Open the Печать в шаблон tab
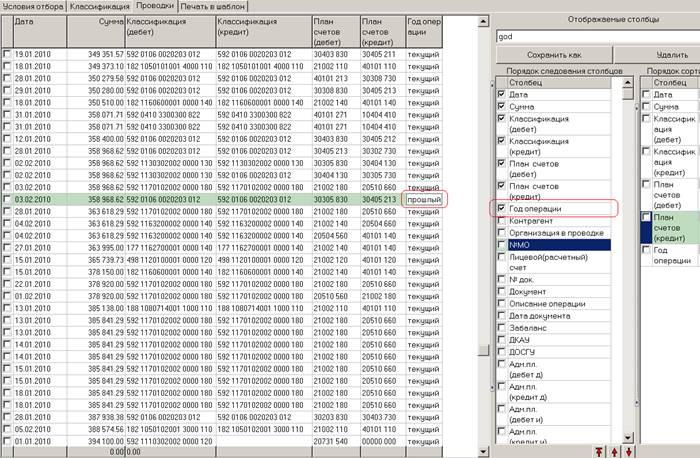 click(x=212, y=7)
